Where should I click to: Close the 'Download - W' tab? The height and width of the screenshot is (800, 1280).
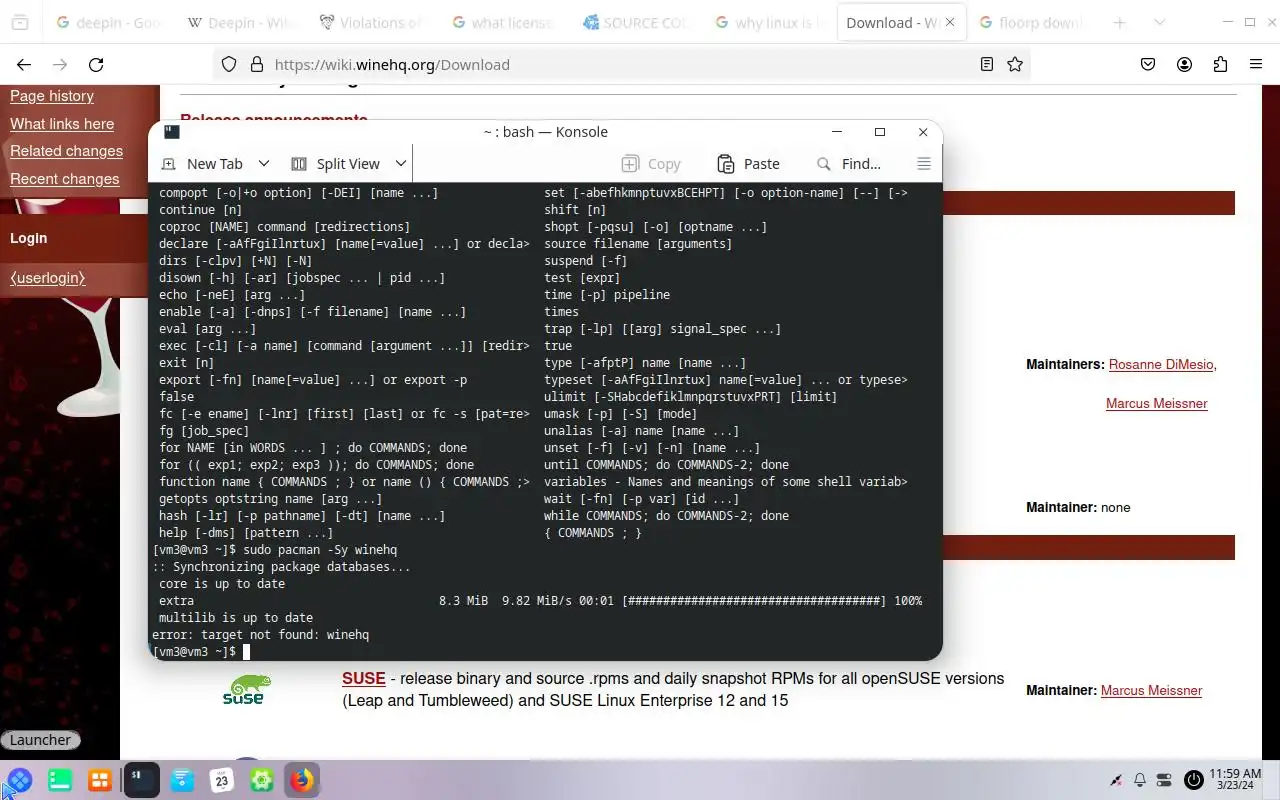tap(950, 22)
